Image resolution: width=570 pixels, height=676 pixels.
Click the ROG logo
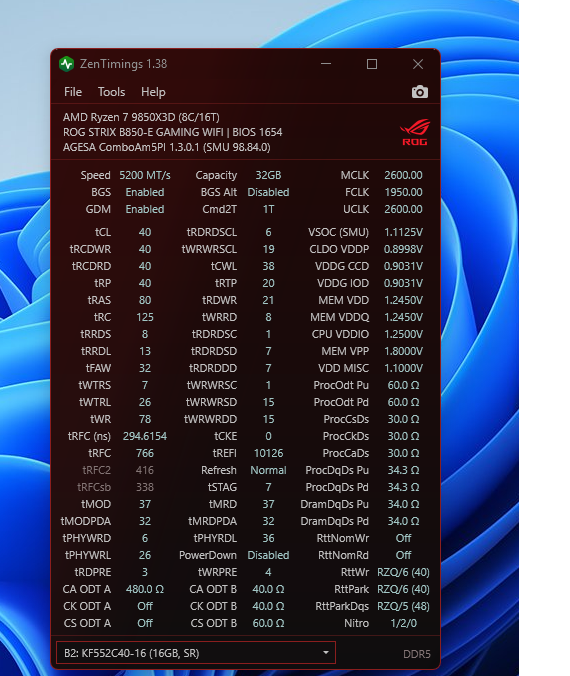click(415, 132)
